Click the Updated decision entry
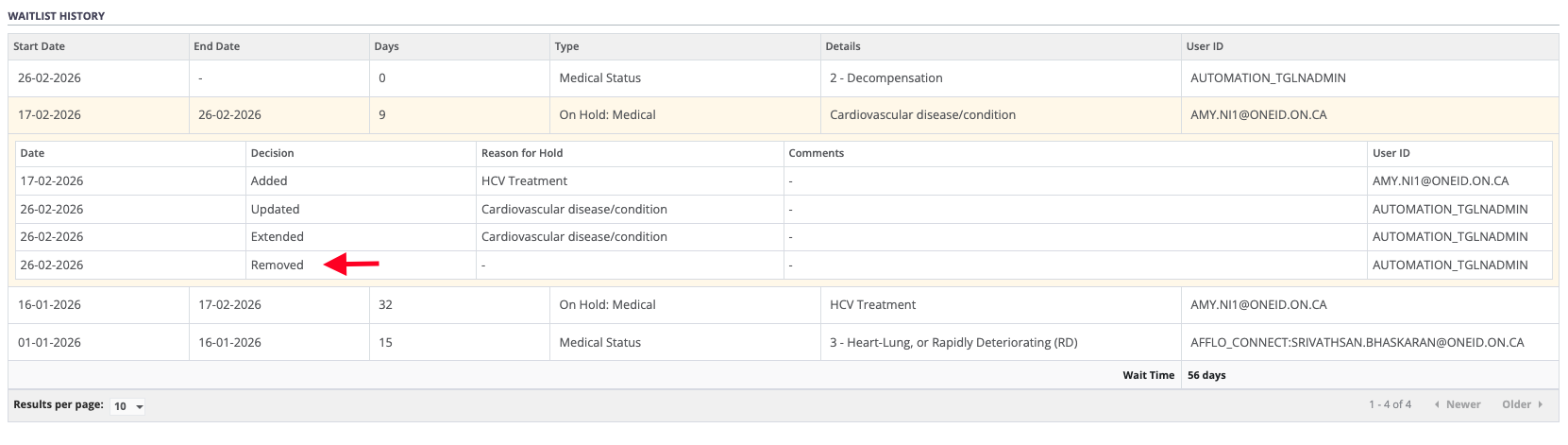This screenshot has width=1568, height=445. pyautogui.click(x=275, y=210)
